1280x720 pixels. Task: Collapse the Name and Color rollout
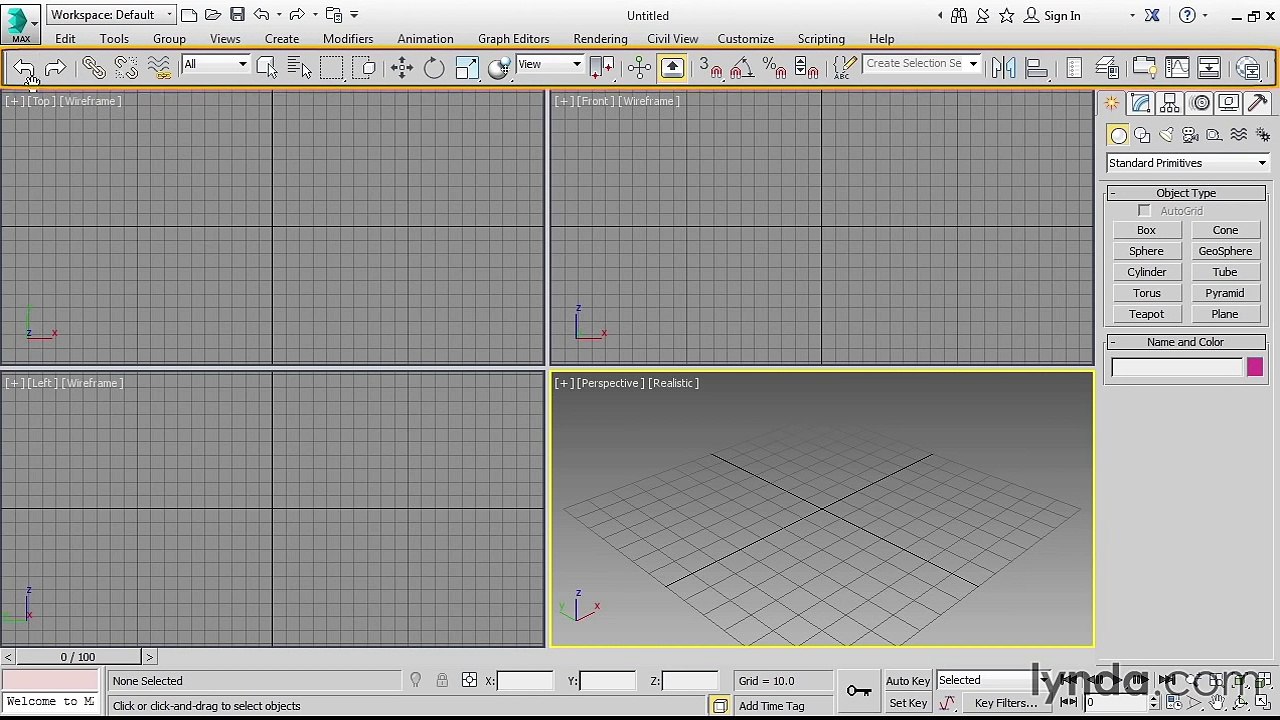pos(1186,342)
